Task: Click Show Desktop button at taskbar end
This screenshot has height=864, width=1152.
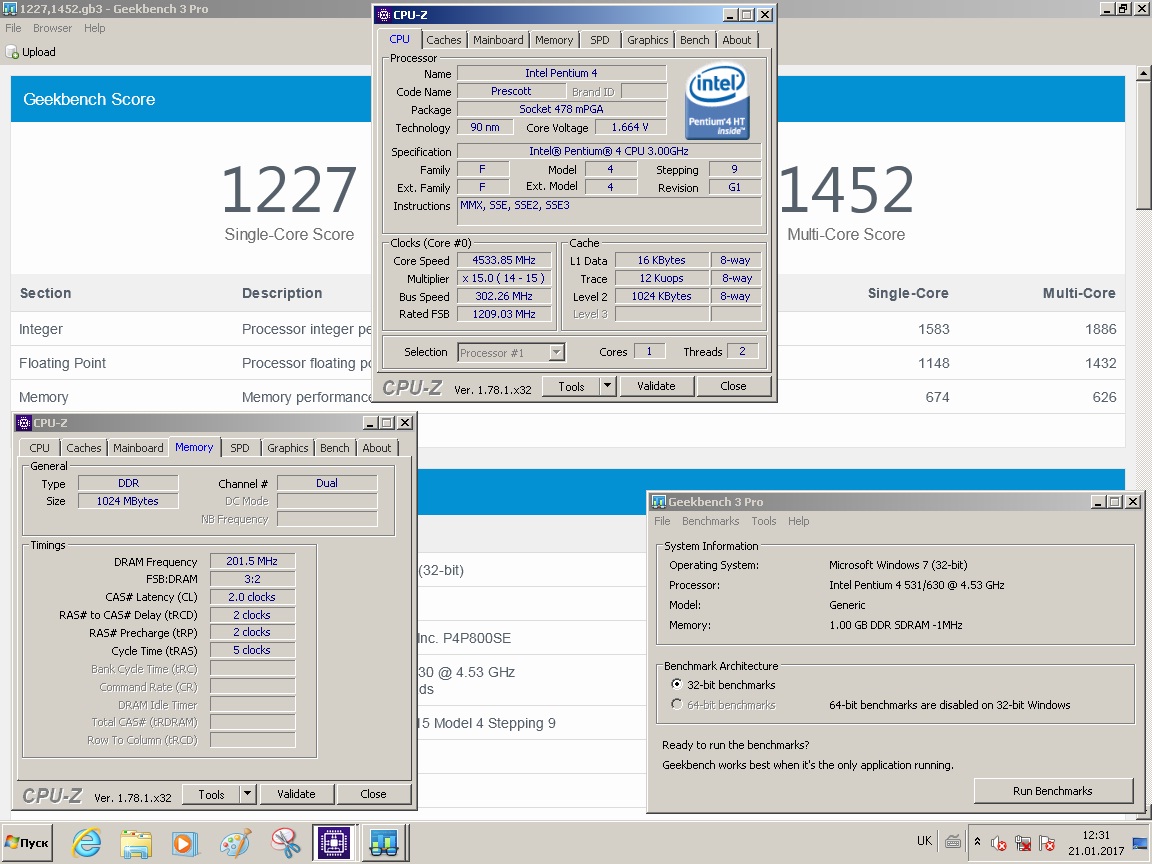Action: pyautogui.click(x=1140, y=843)
